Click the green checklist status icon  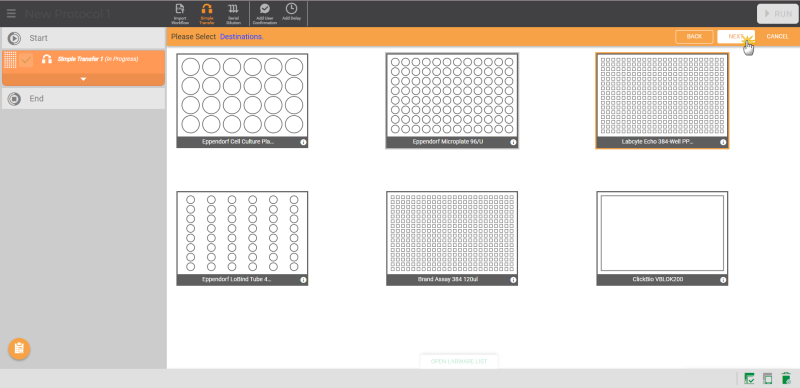pyautogui.click(x=749, y=378)
